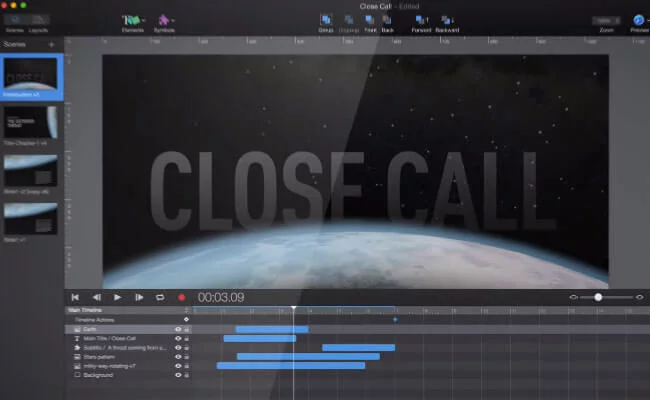Select the Earth animation bar in timeline
Image resolution: width=650 pixels, height=400 pixels.
pyautogui.click(x=272, y=329)
